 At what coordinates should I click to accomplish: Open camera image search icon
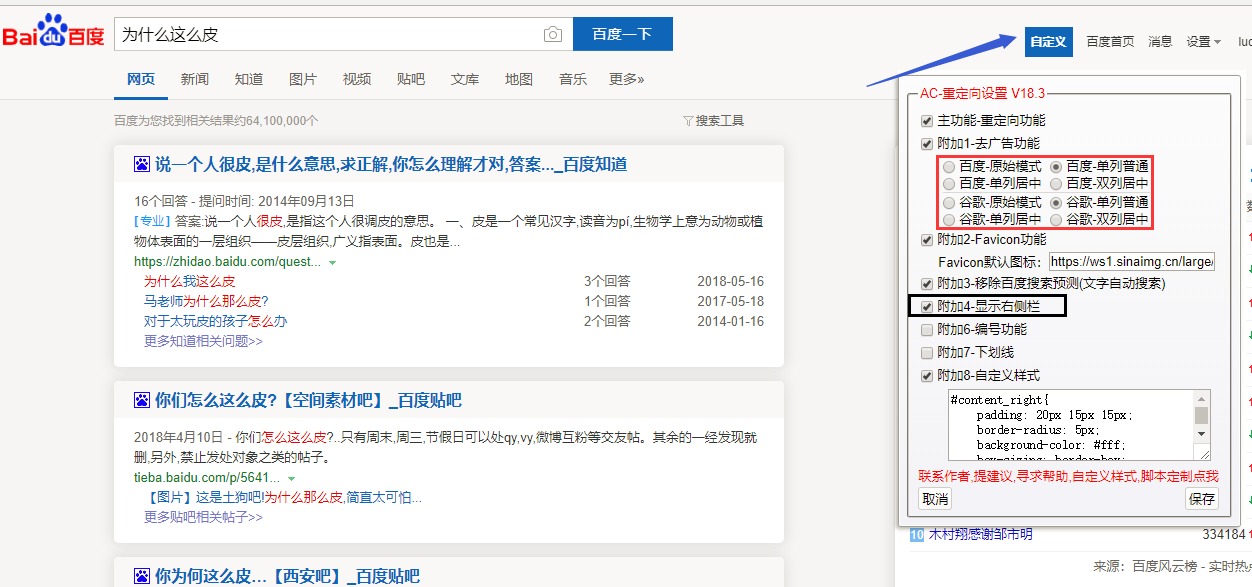coord(552,34)
